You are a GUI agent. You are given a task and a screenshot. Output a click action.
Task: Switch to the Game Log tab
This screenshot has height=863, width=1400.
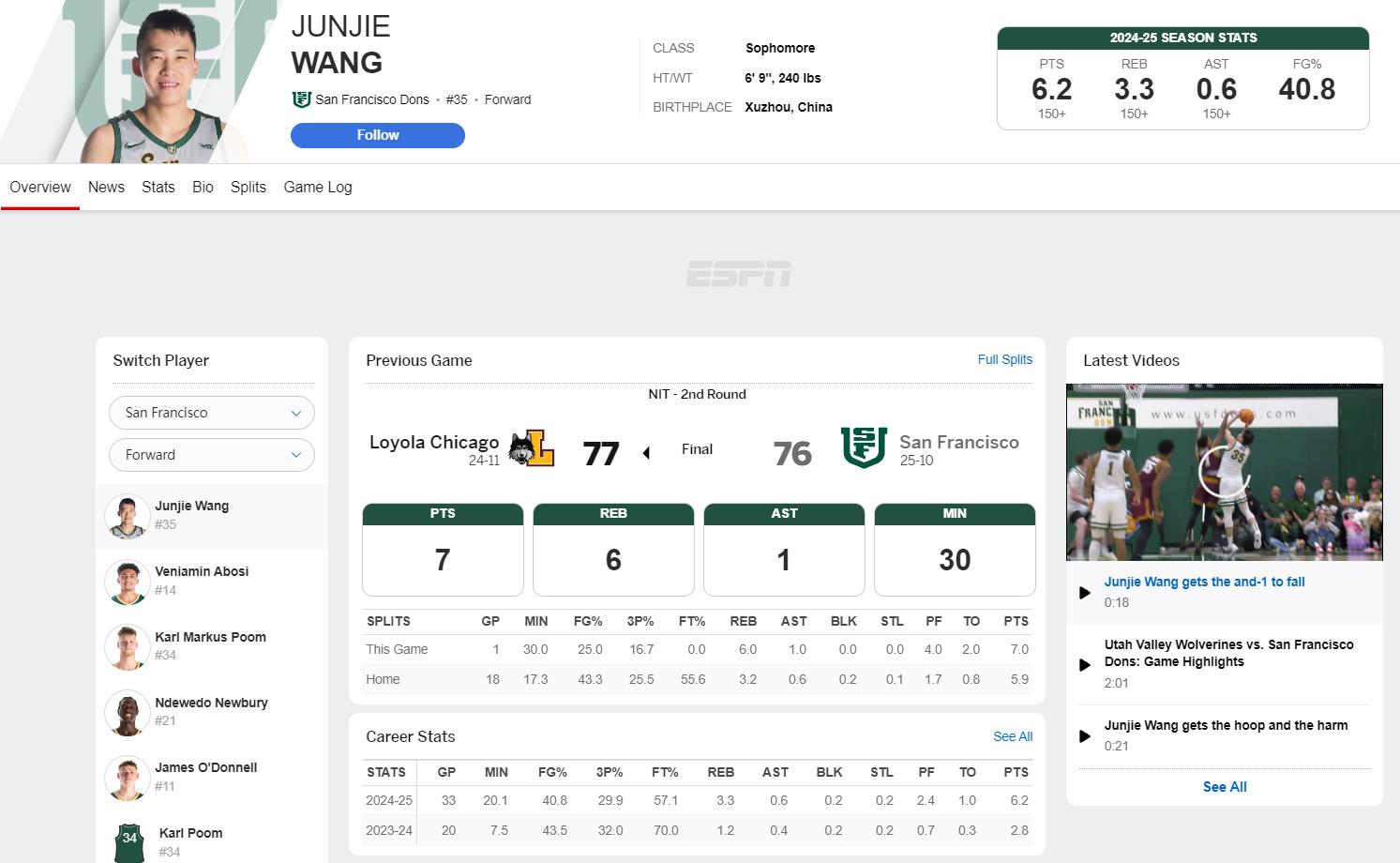pos(318,187)
